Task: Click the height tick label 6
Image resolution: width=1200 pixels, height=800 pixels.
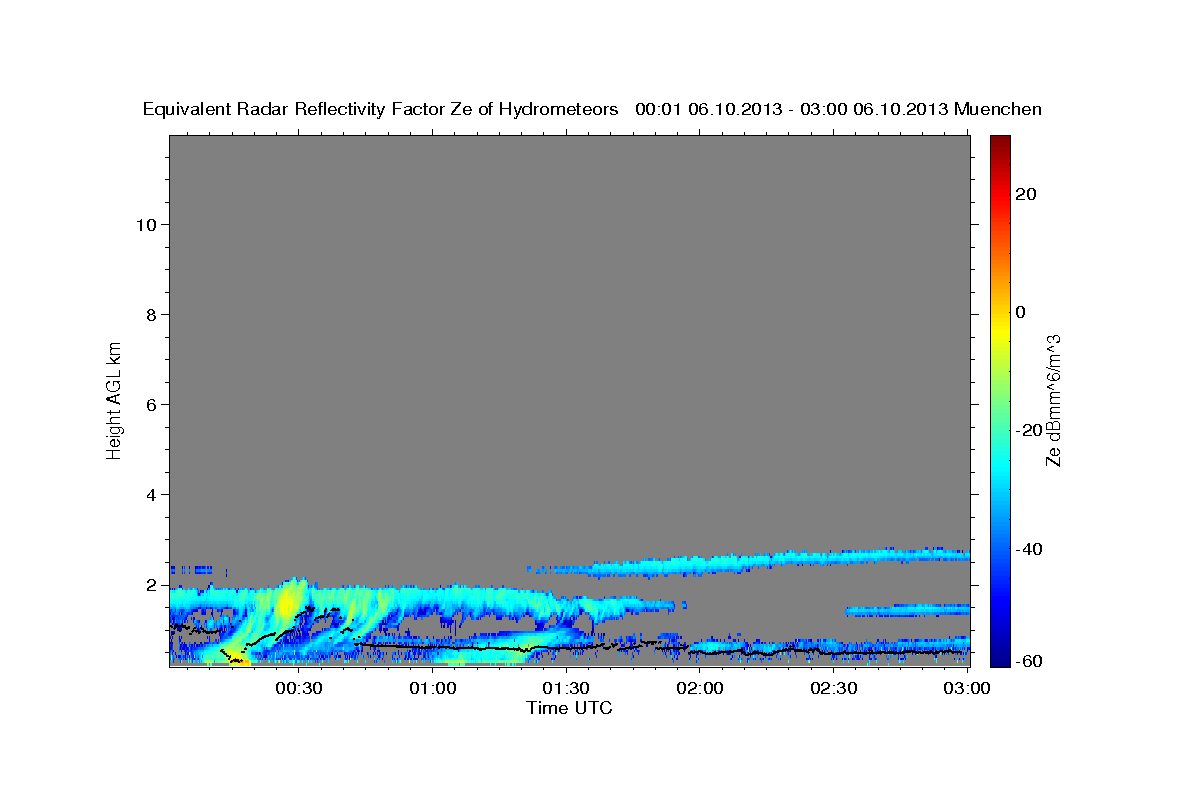Action: [x=150, y=404]
